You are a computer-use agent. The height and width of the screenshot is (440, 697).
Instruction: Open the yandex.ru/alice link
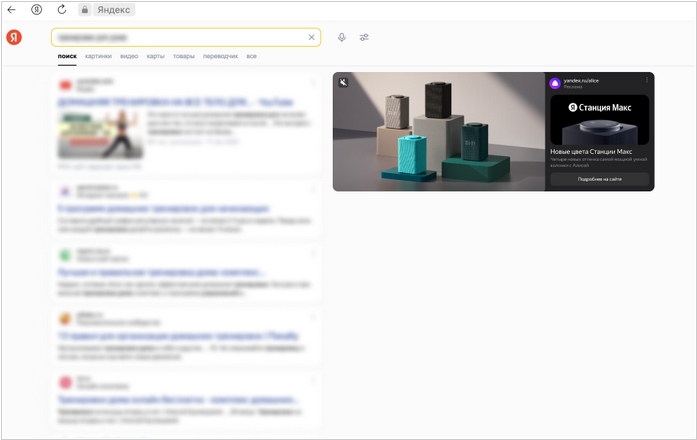tap(581, 81)
